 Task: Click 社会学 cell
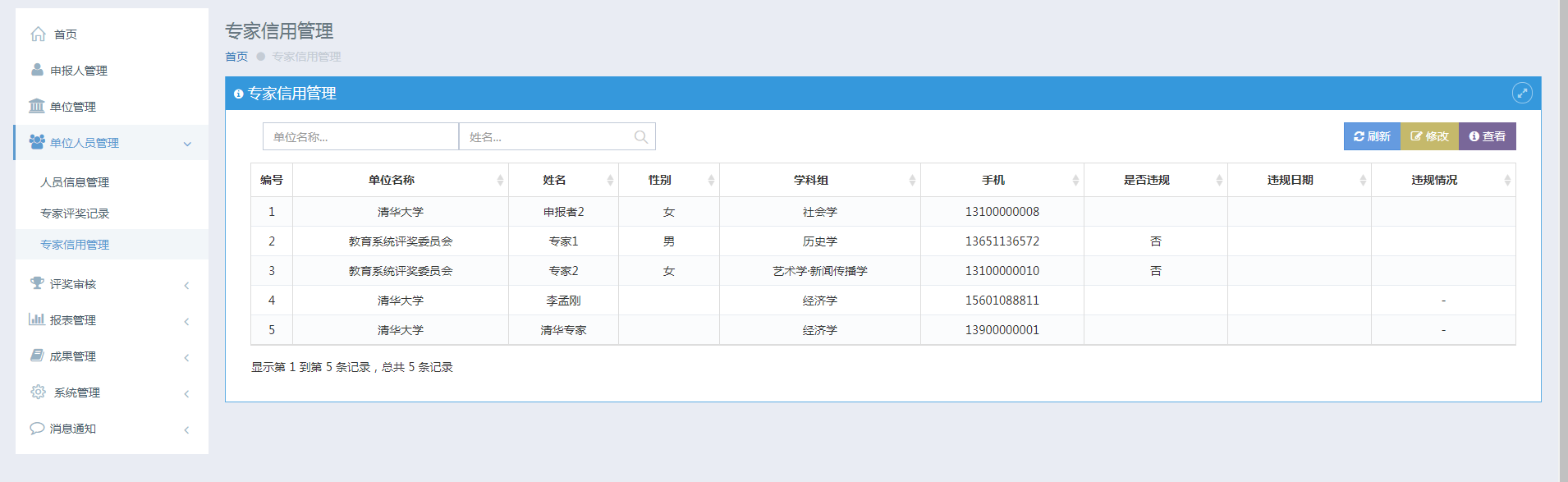click(819, 212)
